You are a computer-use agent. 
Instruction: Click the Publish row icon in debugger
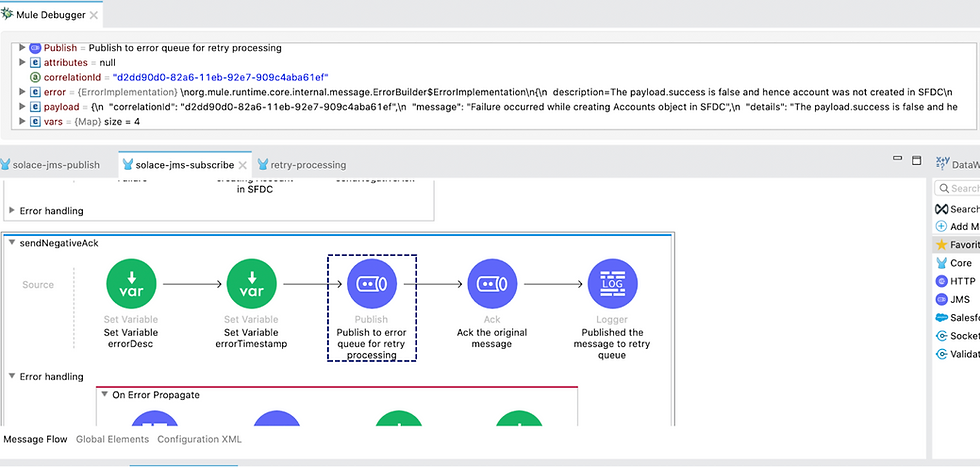click(36, 48)
